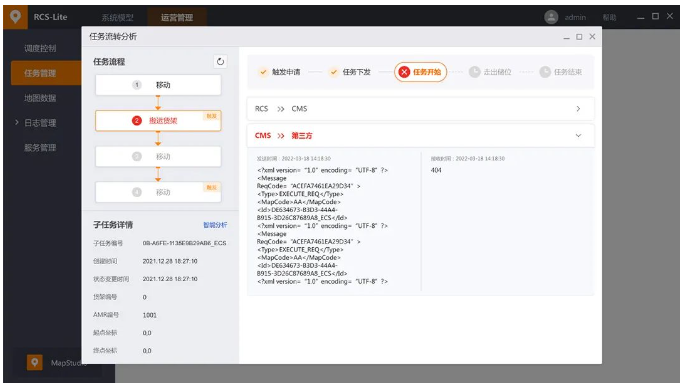Expand the 日志管理 sidebar chevron
This screenshot has height=383, width=691.
click(17, 123)
